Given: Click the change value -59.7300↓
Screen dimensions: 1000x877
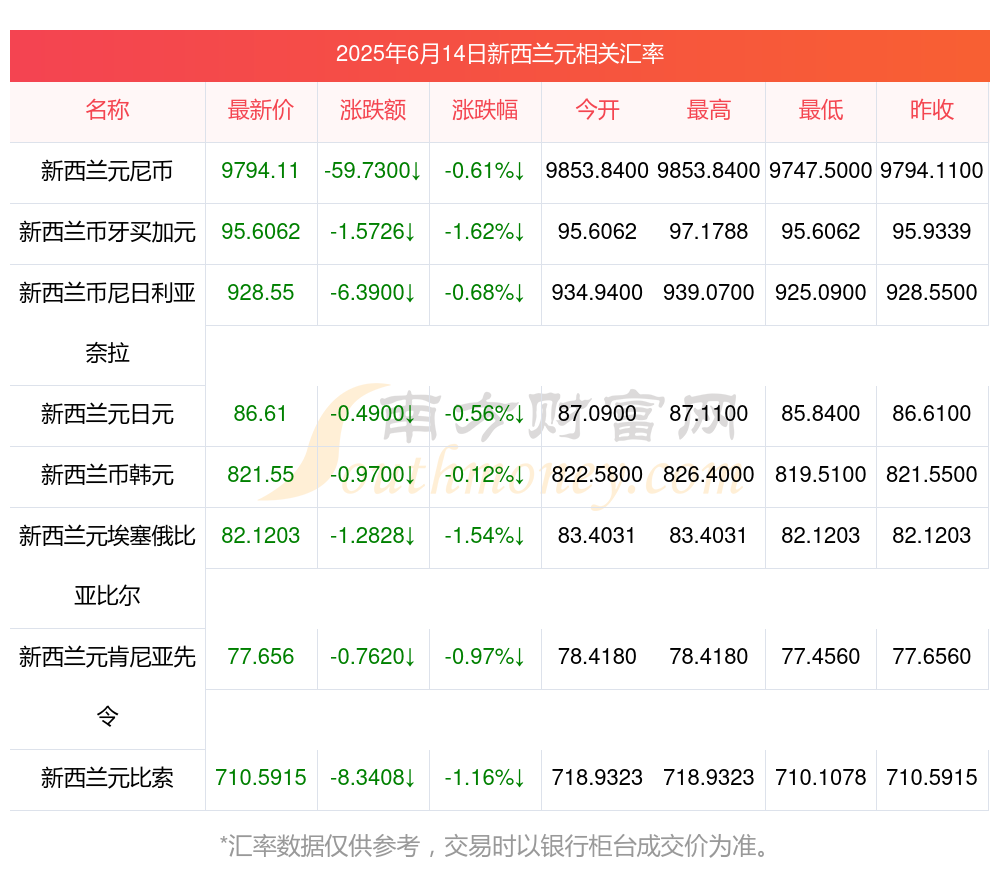Looking at the screenshot, I should click(372, 171).
